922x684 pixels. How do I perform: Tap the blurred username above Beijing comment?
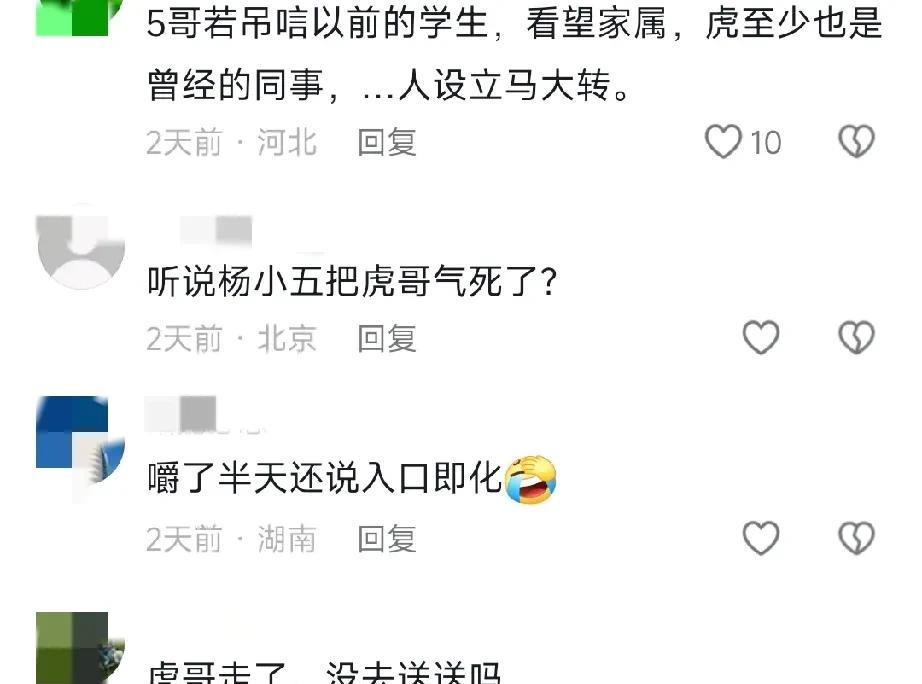pyautogui.click(x=216, y=230)
